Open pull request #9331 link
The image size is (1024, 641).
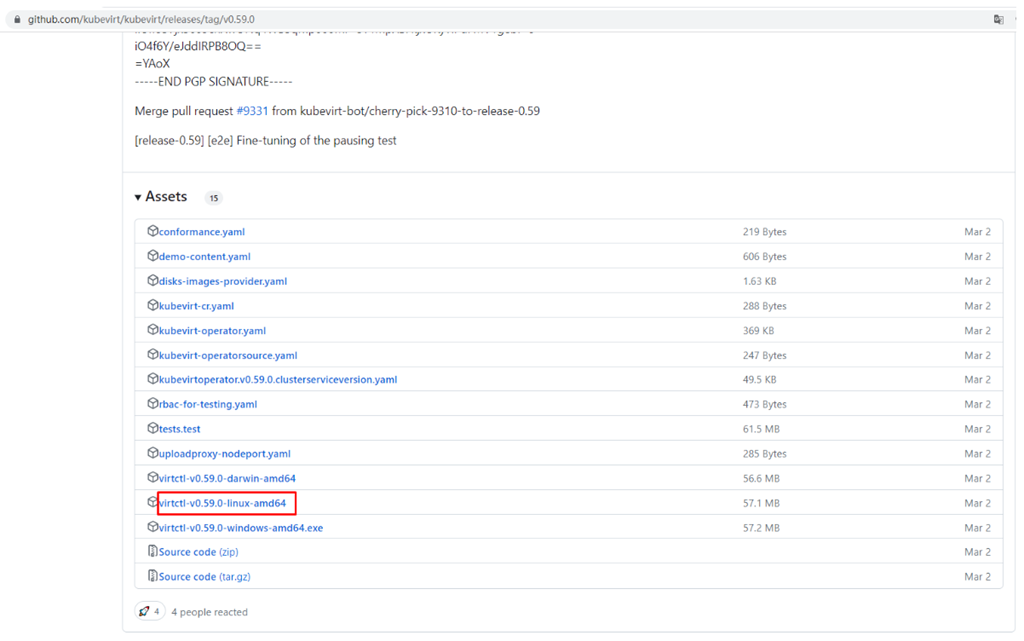coord(252,111)
